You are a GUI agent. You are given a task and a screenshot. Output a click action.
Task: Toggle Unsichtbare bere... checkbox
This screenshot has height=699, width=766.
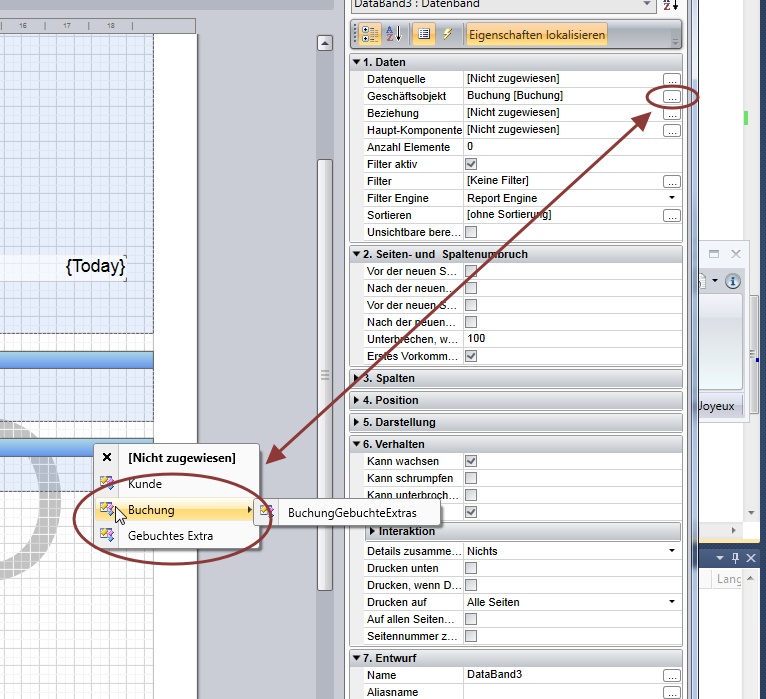pyautogui.click(x=471, y=232)
